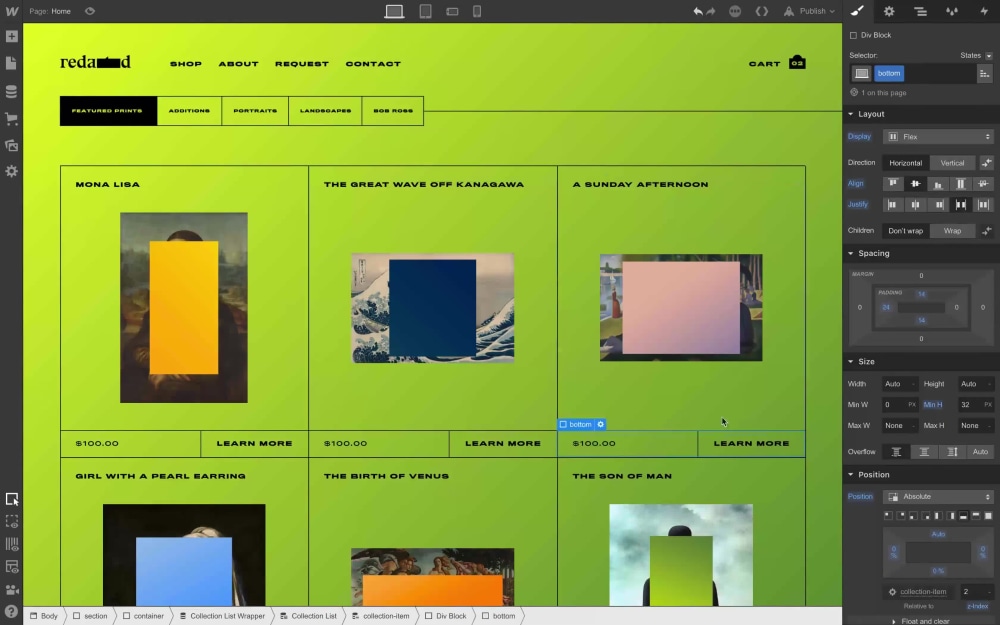Open the Position Absolute dropdown

click(938, 496)
